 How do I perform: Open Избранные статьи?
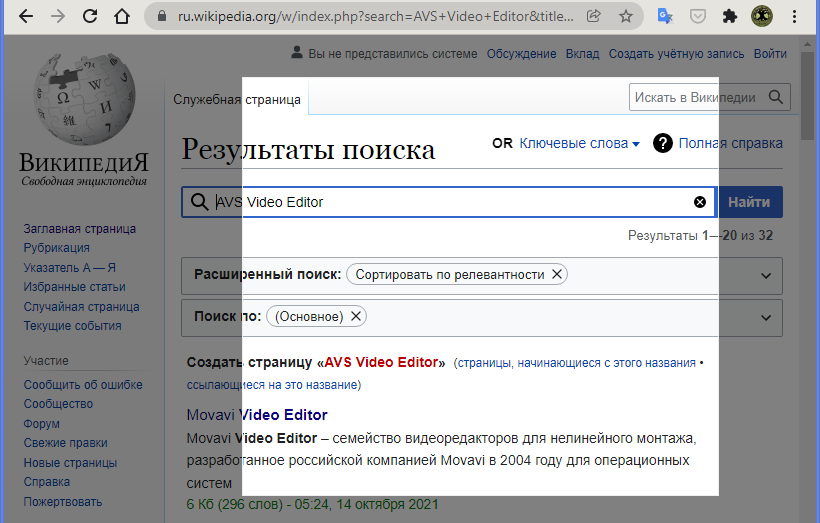pos(74,287)
